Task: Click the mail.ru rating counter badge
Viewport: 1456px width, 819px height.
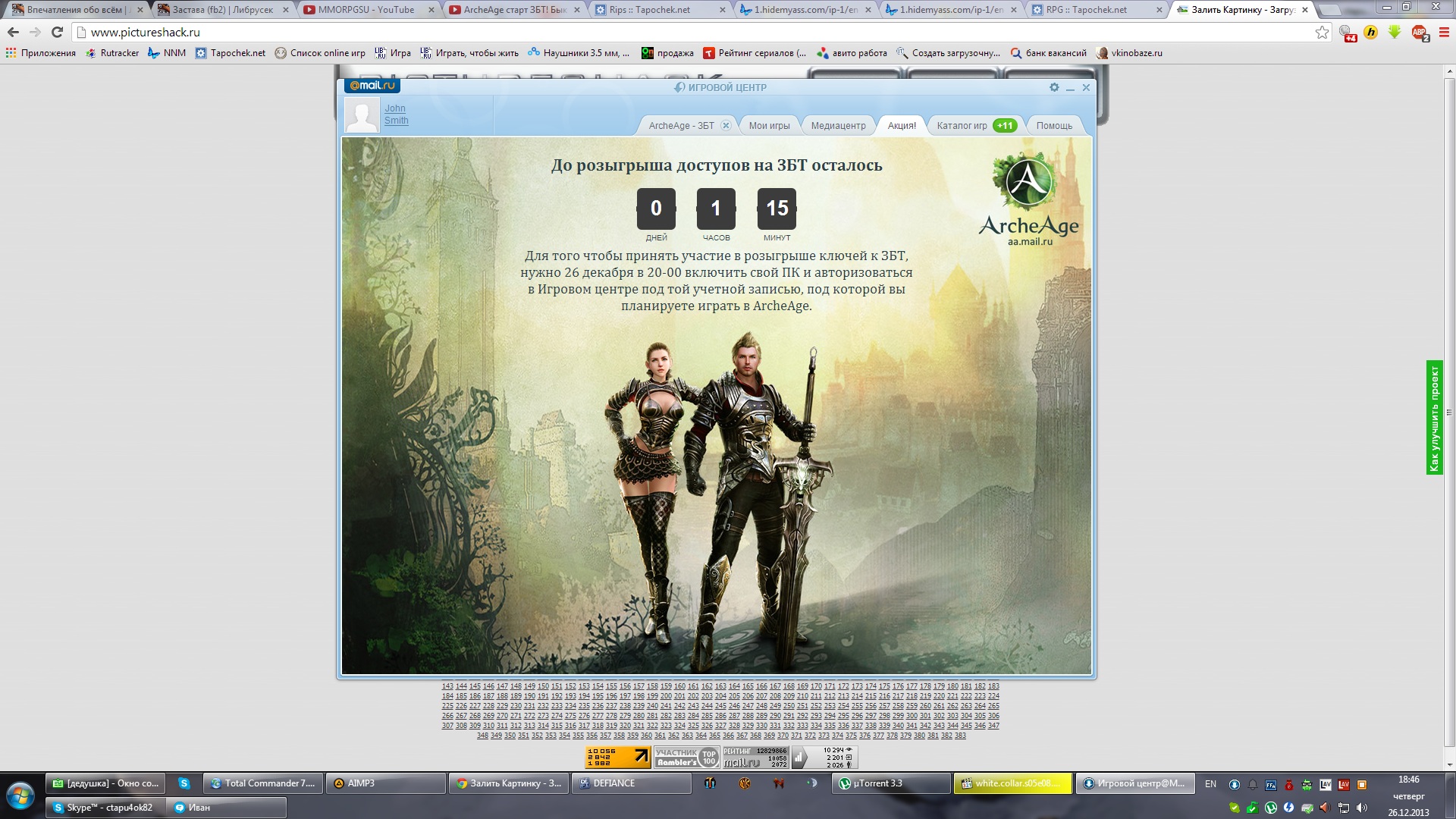Action: click(x=755, y=758)
